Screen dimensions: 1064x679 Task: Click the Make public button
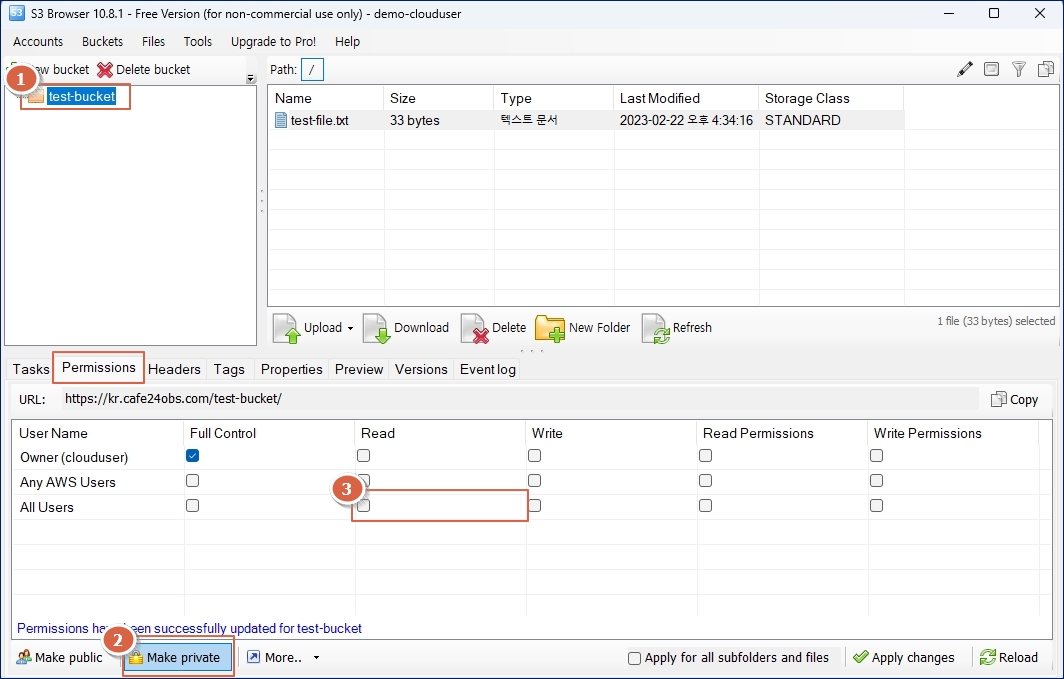60,658
